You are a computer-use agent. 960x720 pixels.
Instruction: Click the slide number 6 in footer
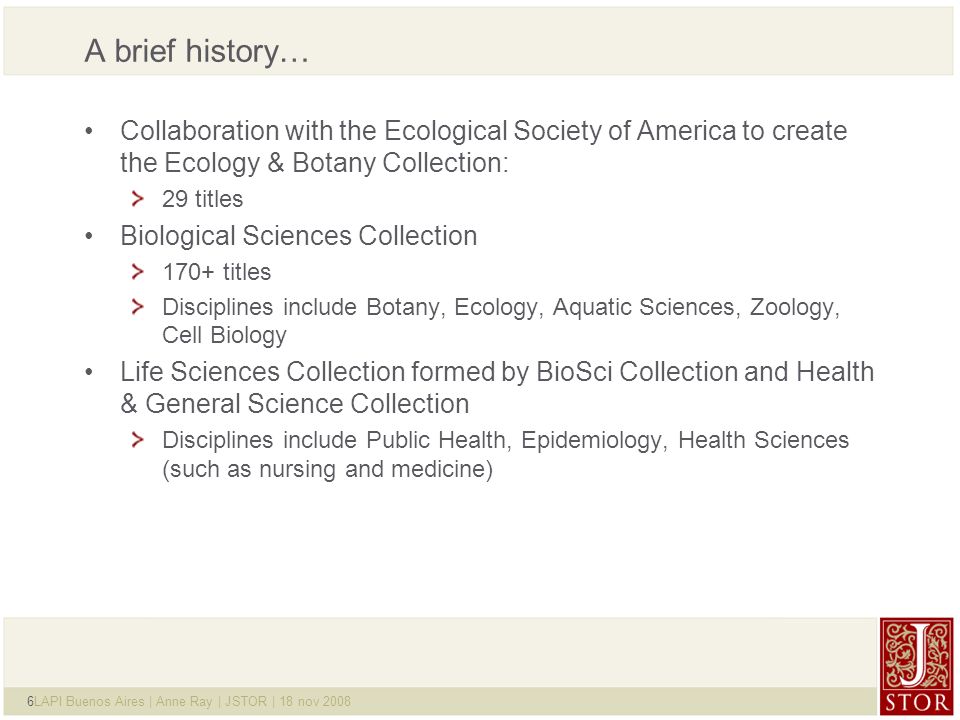click(30, 702)
